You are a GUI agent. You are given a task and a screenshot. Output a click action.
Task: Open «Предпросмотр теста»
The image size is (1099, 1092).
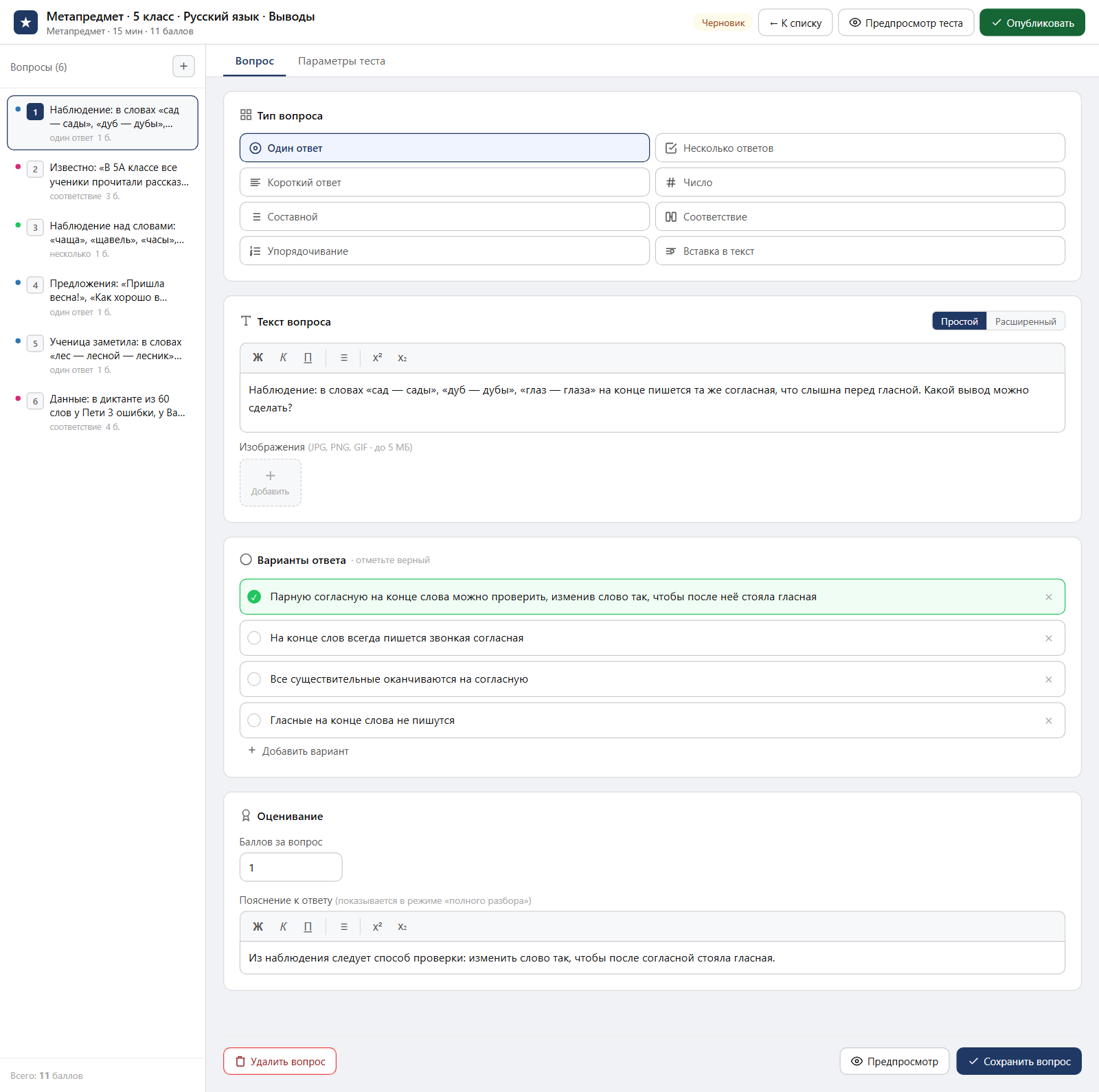point(906,23)
